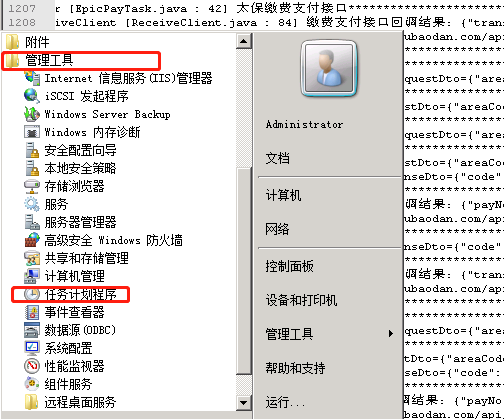Open 高级安全 Windows 防火墙 brick-wall icon
Screen dimensions: 504x419
(x=32, y=240)
